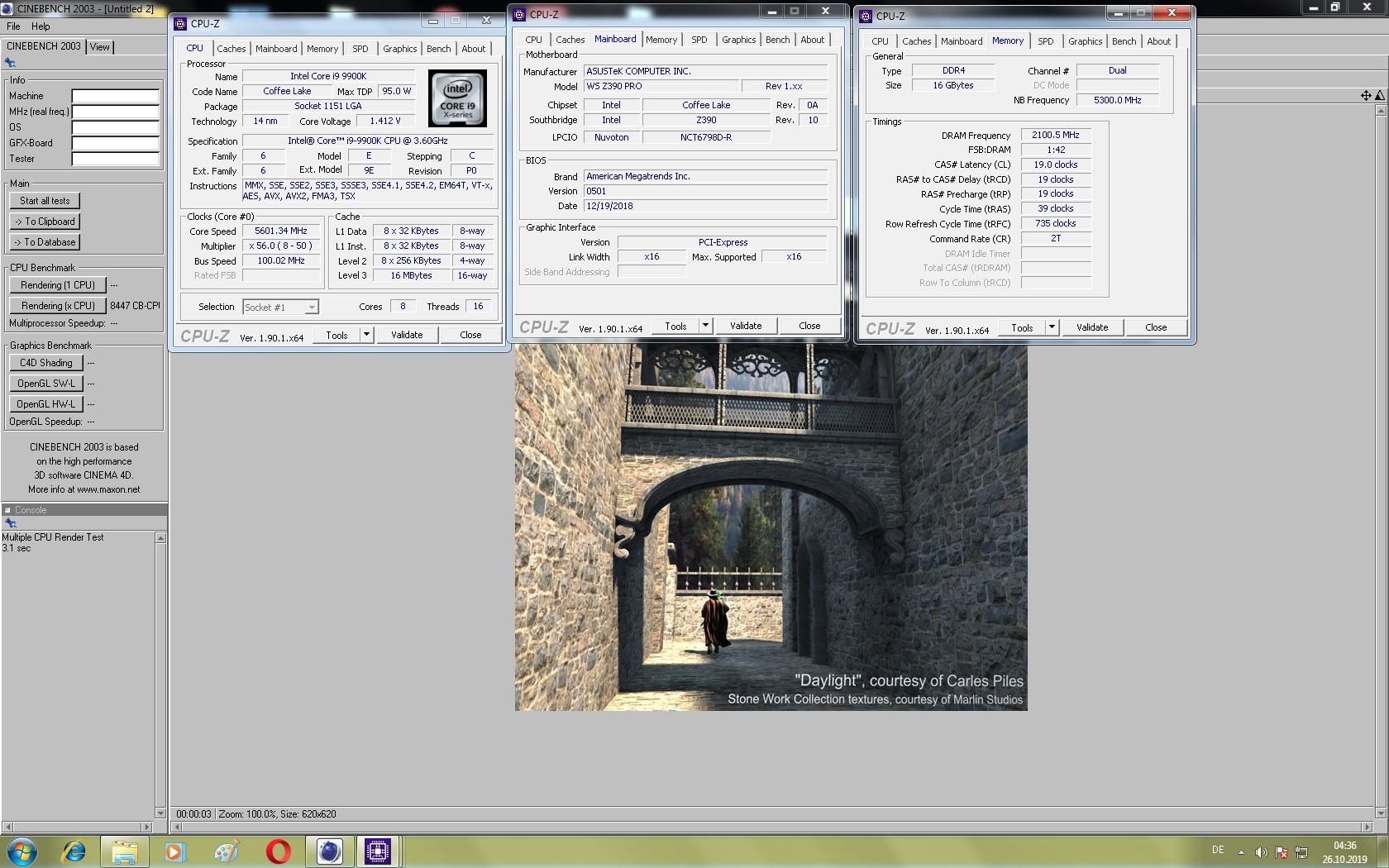Start the C4D Shading test
This screenshot has height=868, width=1389.
point(46,363)
